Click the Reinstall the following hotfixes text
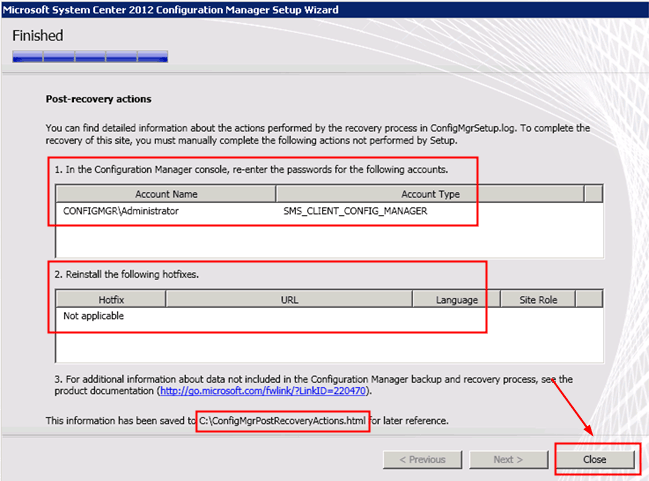The image size is (649, 481). 127,274
